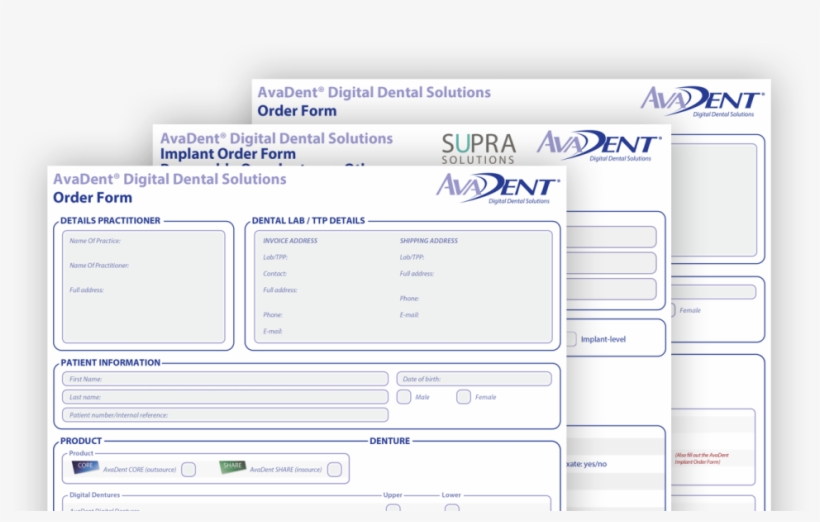Click the 'Contact:' label under Invoice Address

point(275,274)
